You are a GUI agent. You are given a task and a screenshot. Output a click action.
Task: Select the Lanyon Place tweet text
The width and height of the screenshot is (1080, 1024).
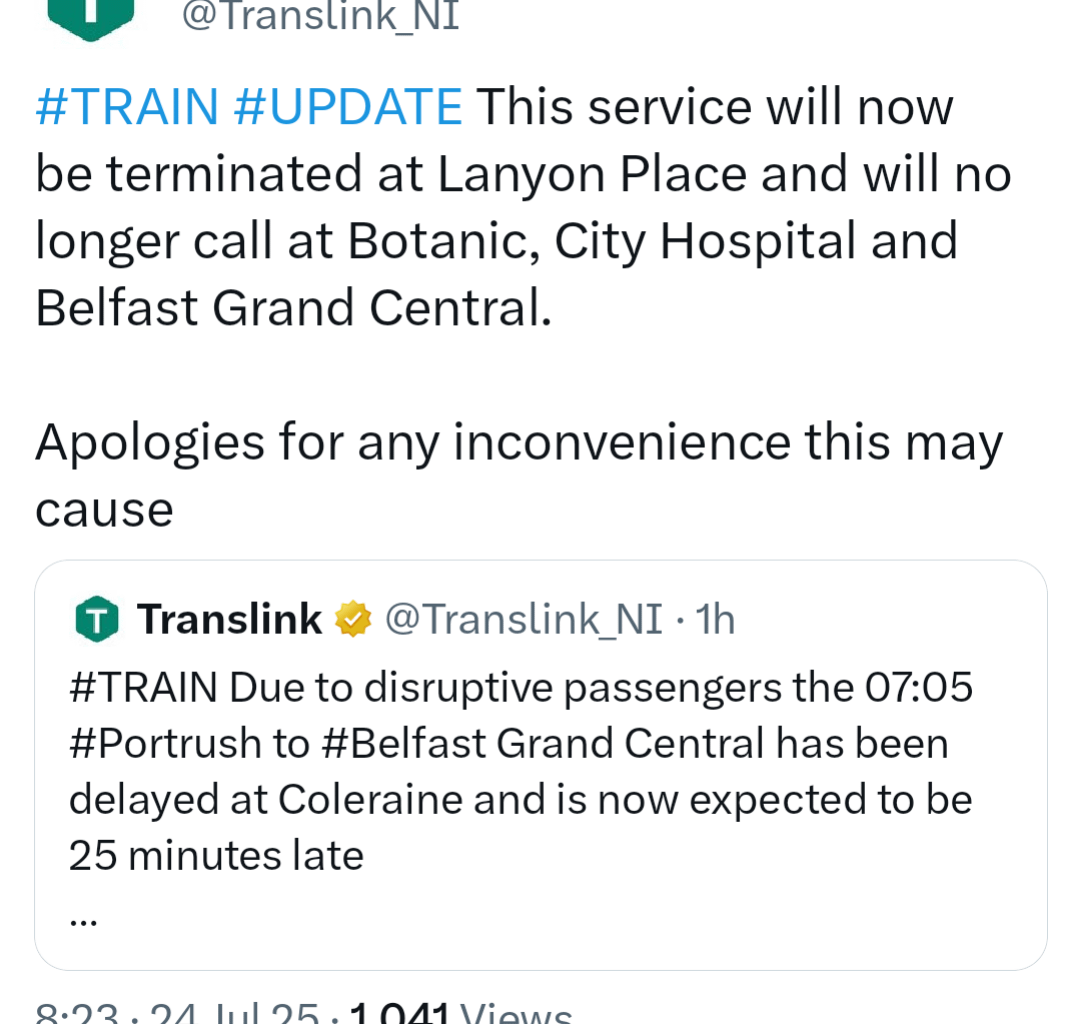(x=523, y=207)
